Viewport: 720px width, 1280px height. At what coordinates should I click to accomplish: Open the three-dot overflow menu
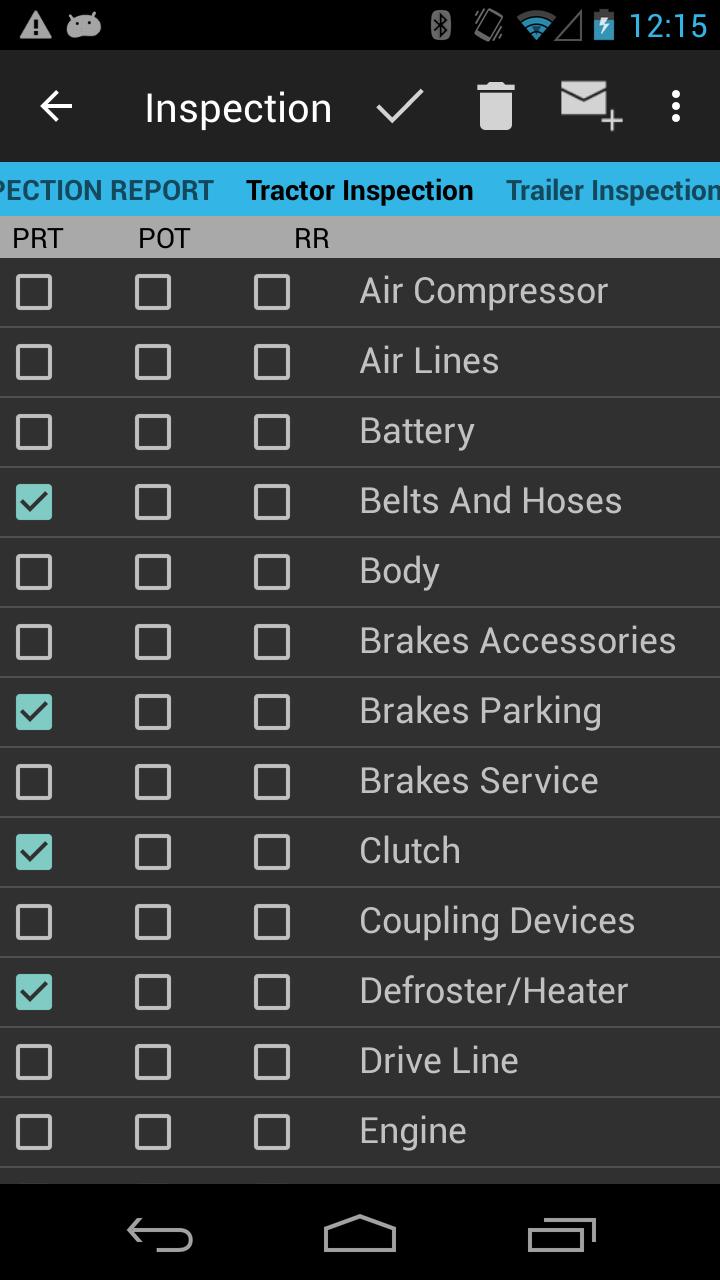pyautogui.click(x=676, y=107)
